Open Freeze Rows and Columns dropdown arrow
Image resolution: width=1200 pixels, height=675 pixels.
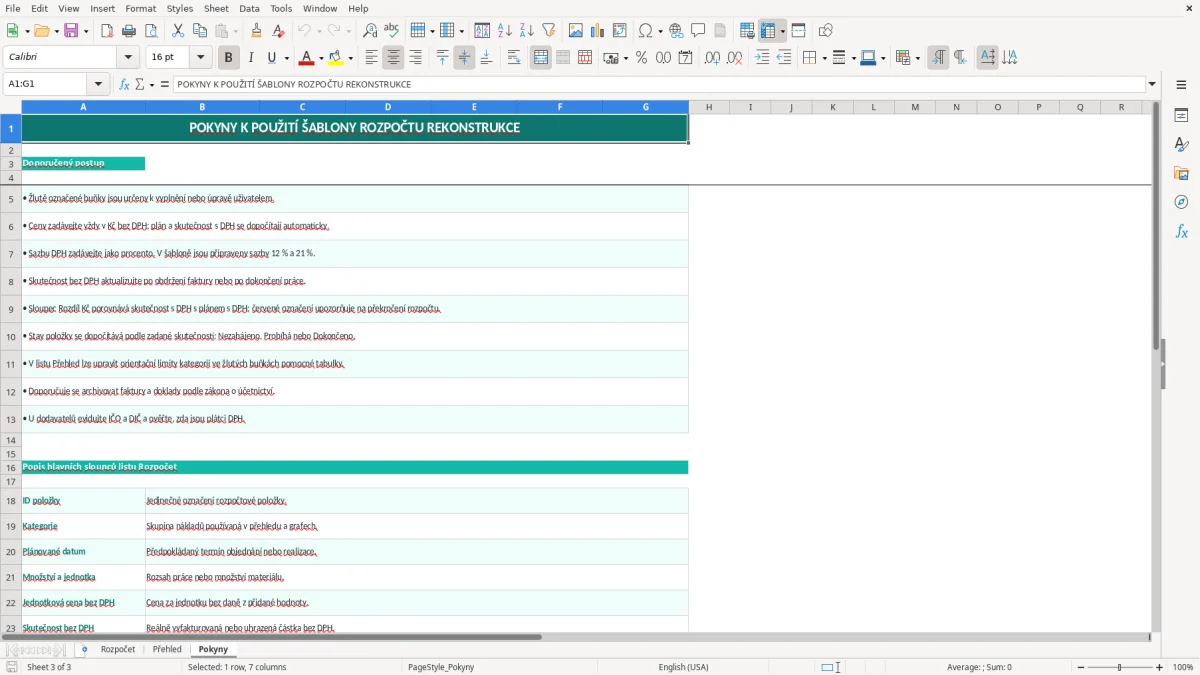(x=783, y=31)
